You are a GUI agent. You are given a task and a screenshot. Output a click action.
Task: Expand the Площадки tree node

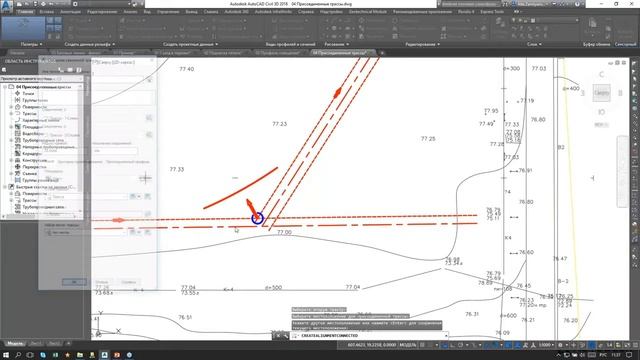tap(11, 127)
